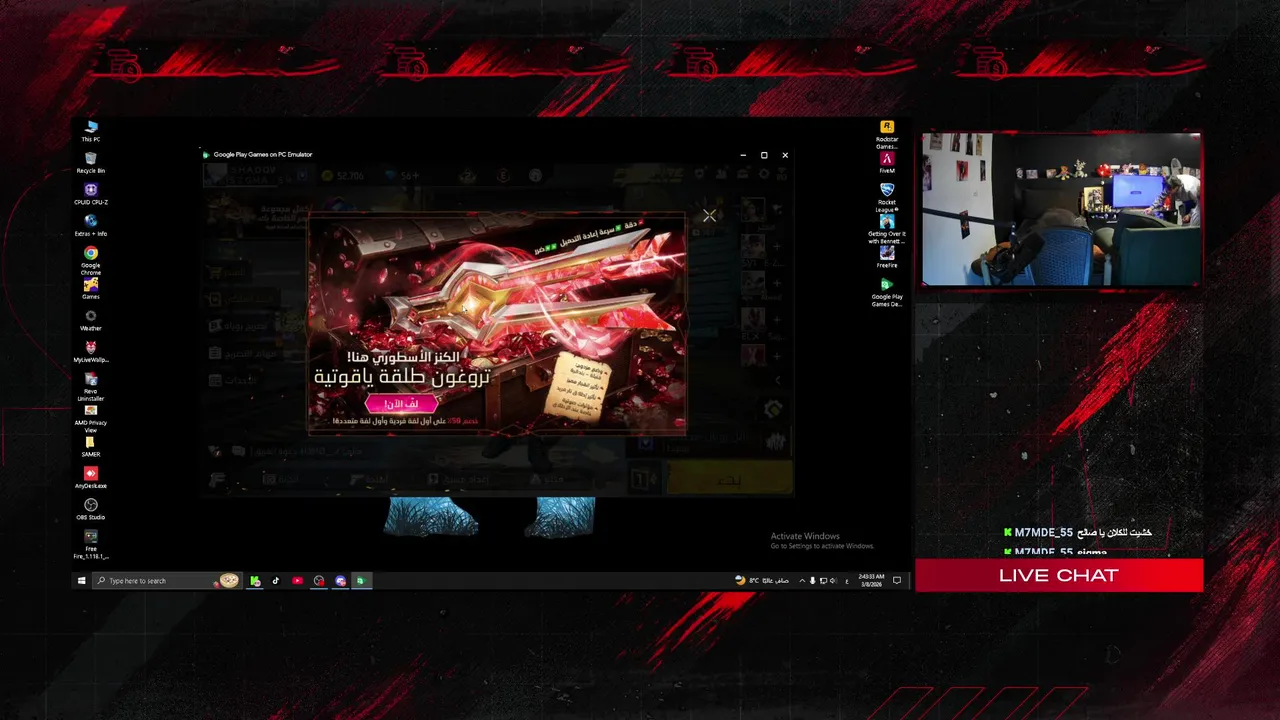Click the M7MDE_55 chat username
This screenshot has height=720, width=1280.
coord(1046,533)
